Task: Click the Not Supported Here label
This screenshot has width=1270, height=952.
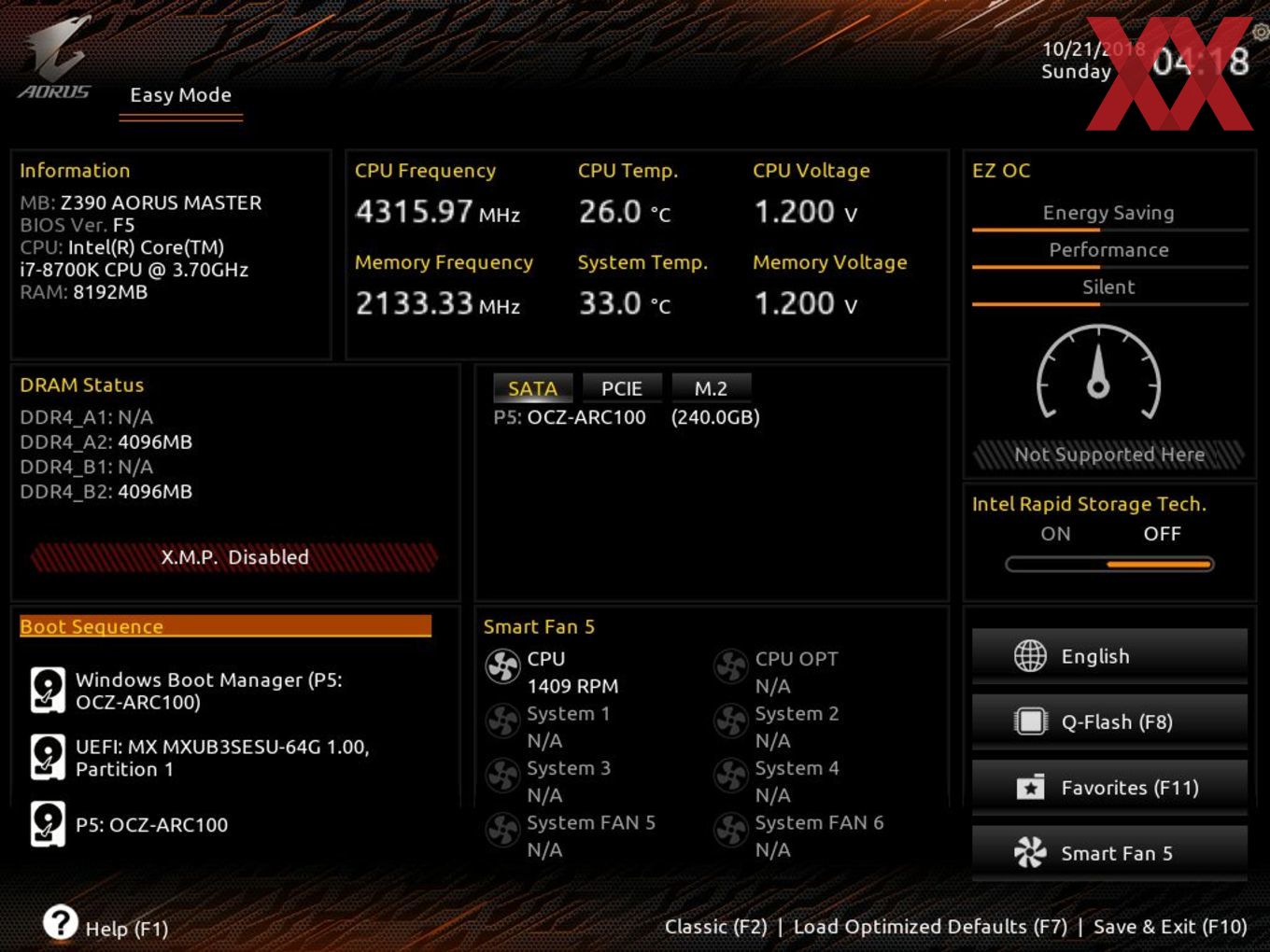Action: pyautogui.click(x=1109, y=455)
